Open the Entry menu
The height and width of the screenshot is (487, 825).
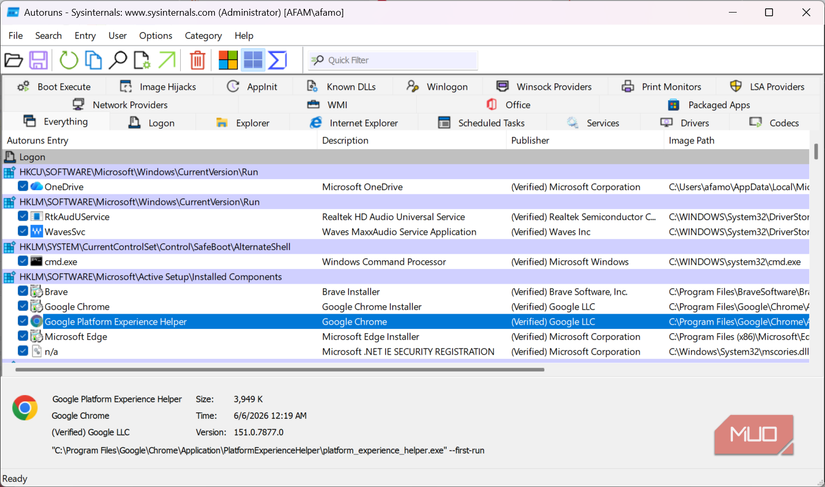pyautogui.click(x=85, y=36)
